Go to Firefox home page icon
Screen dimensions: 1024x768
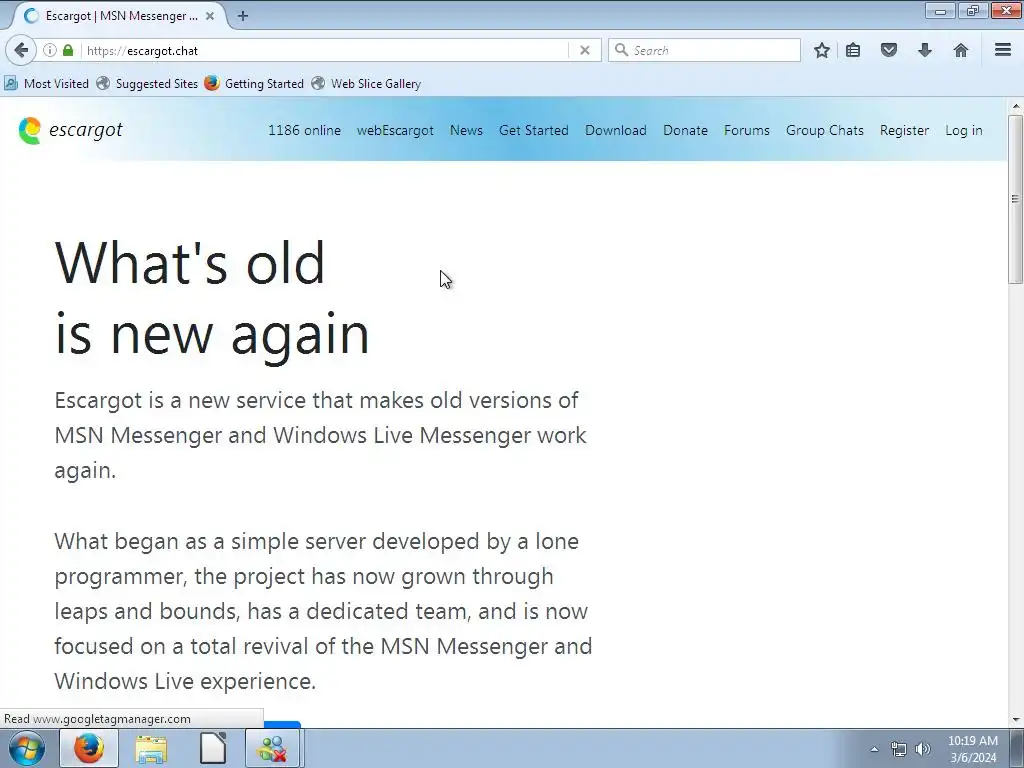point(961,50)
